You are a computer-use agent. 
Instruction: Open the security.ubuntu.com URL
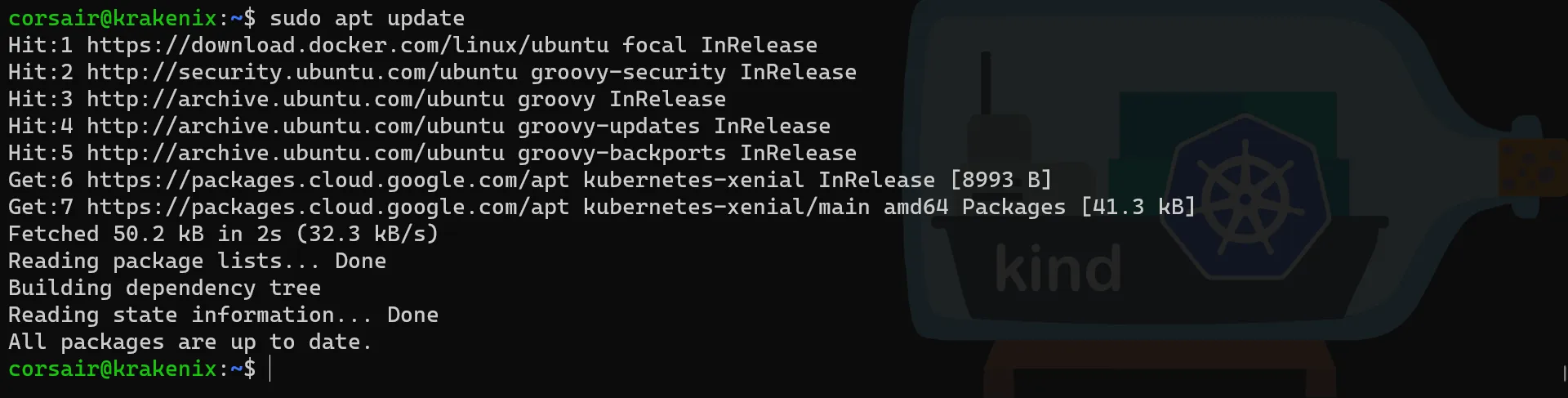point(301,72)
